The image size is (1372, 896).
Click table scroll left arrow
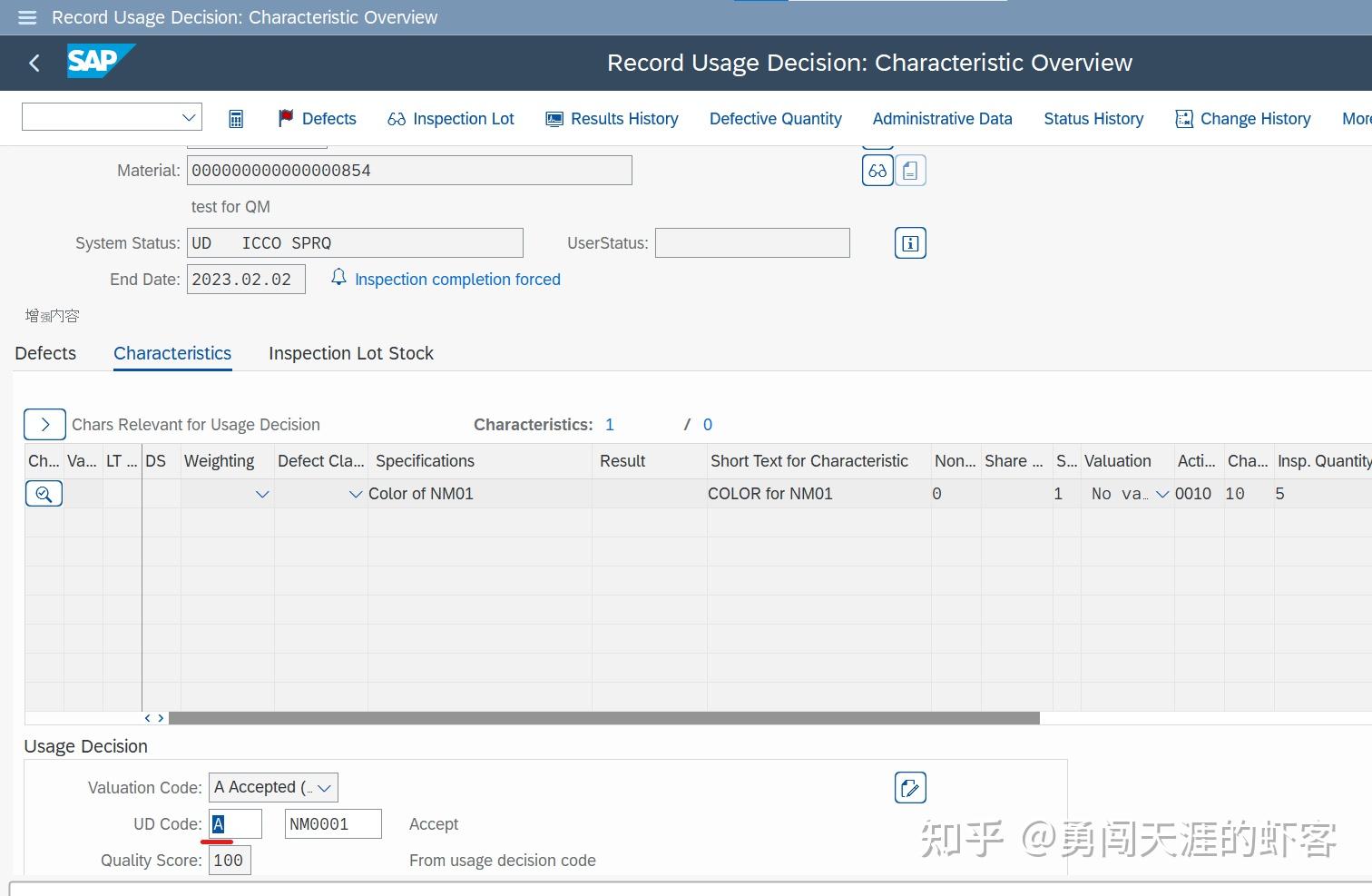(148, 718)
